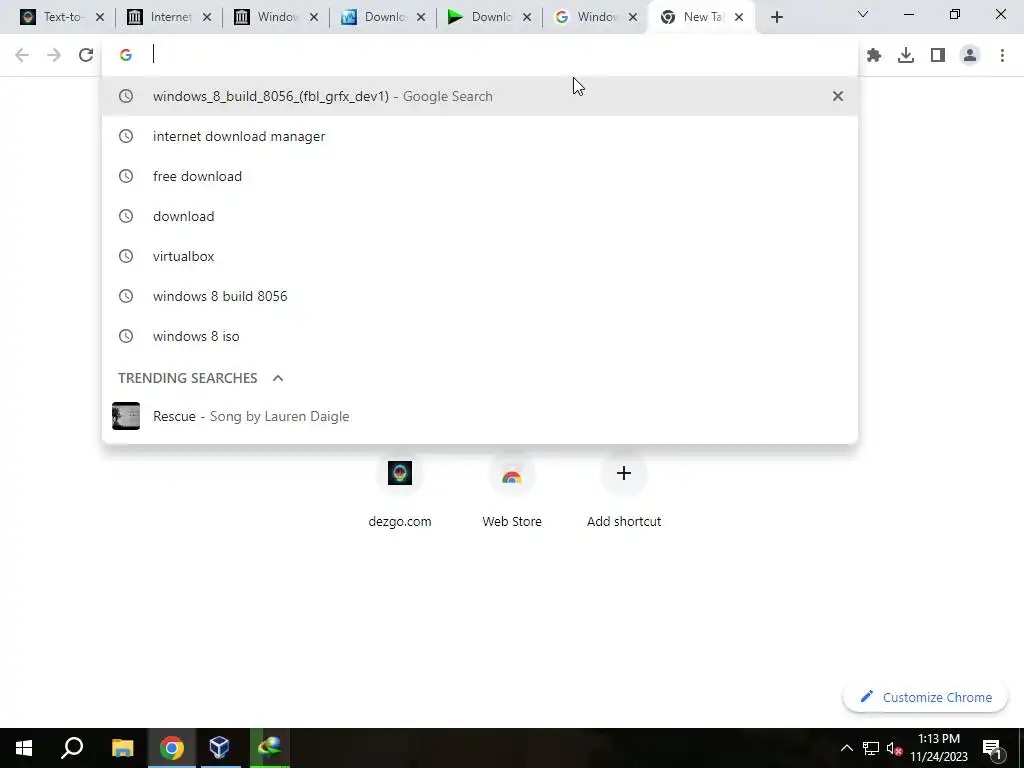Open the network tray icon

[871, 748]
